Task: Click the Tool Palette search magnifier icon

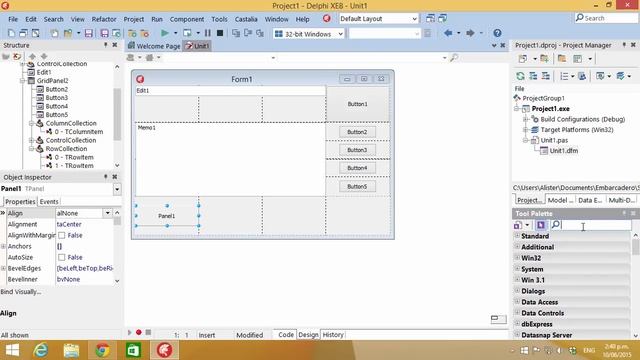Action: 556,224
